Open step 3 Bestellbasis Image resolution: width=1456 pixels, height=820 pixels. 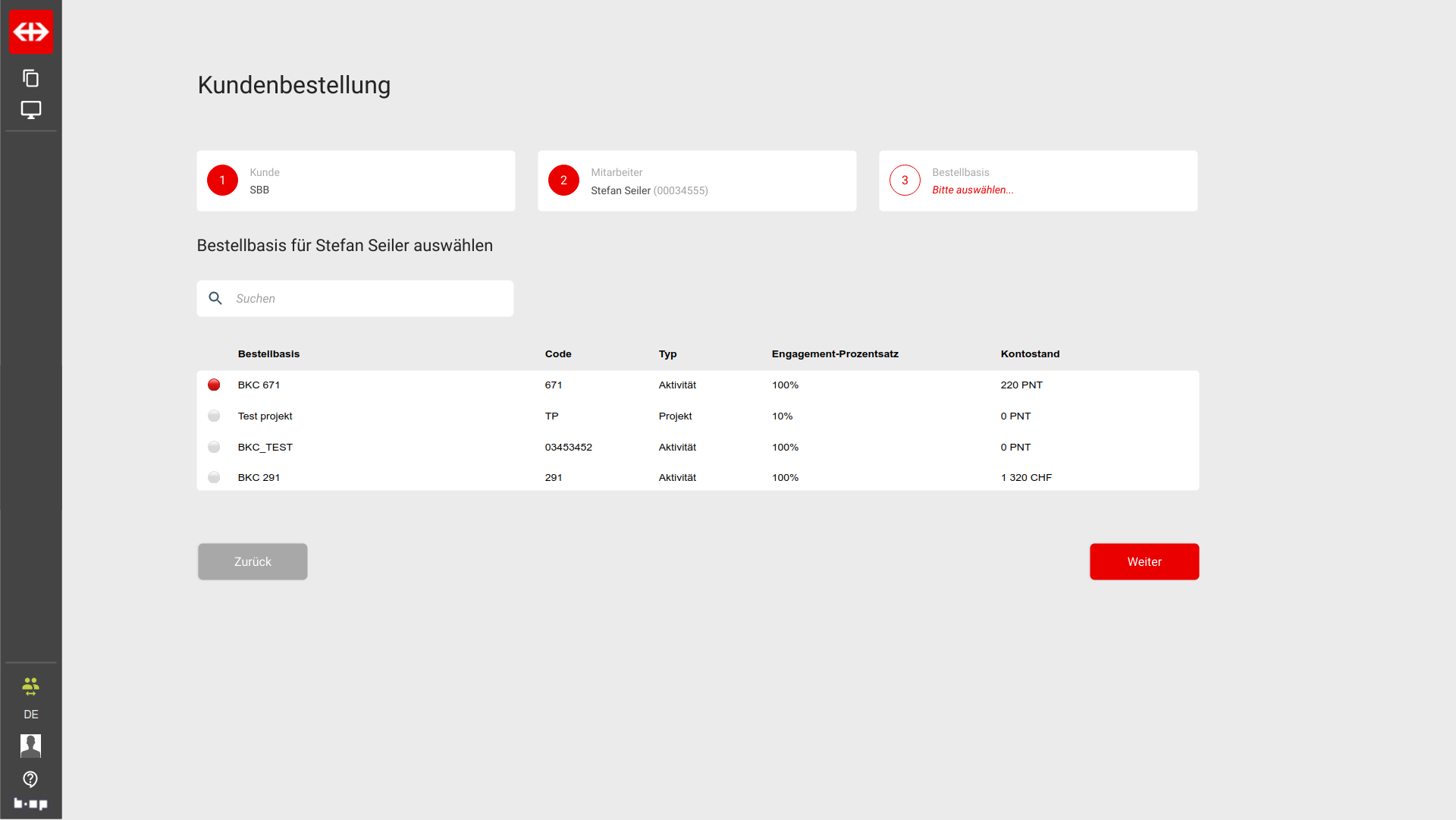pos(905,181)
